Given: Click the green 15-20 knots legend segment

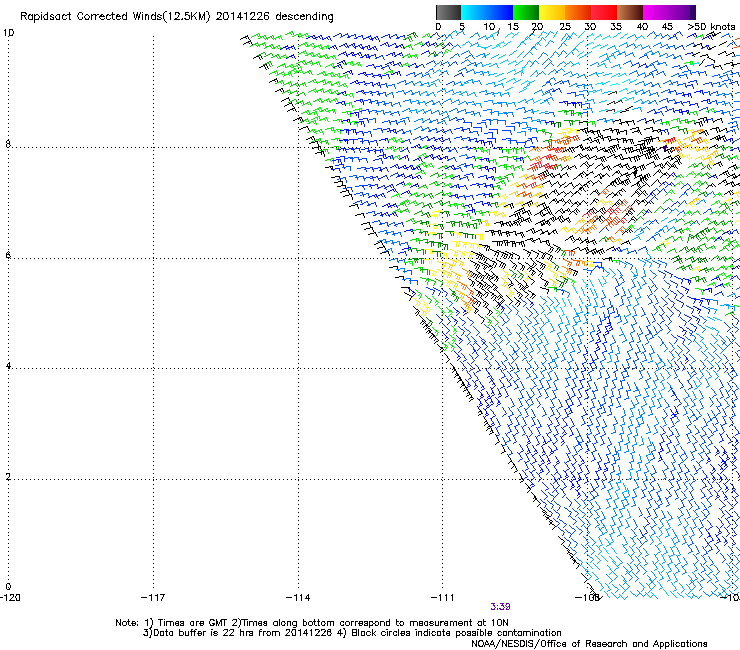Looking at the screenshot, I should click(x=526, y=12).
